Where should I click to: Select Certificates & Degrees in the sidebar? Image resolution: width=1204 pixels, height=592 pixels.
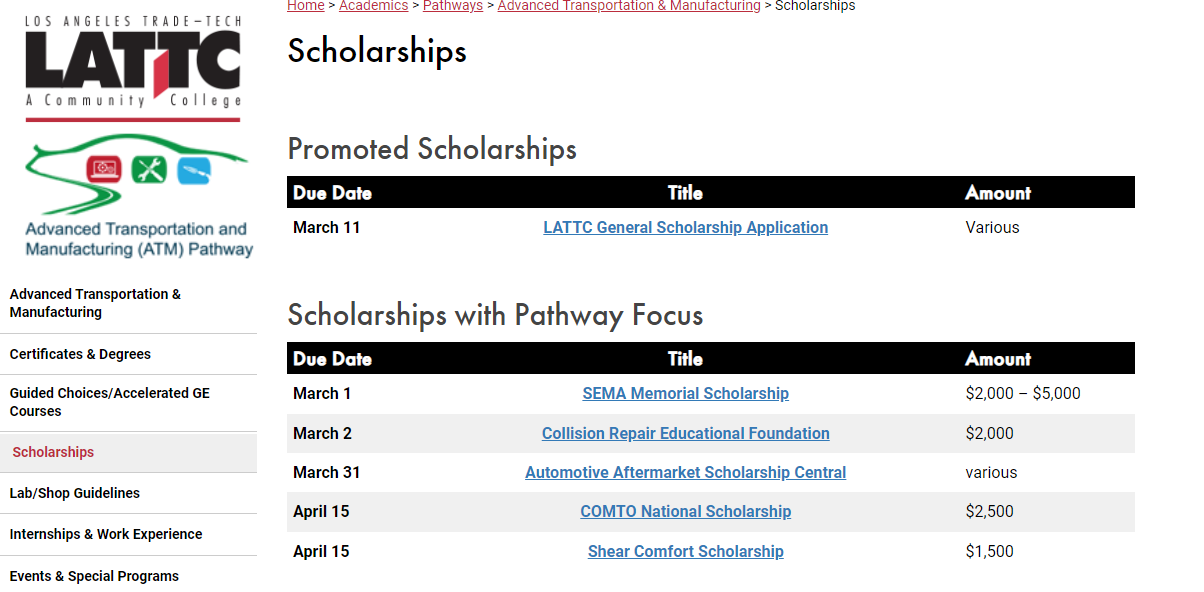(x=128, y=354)
